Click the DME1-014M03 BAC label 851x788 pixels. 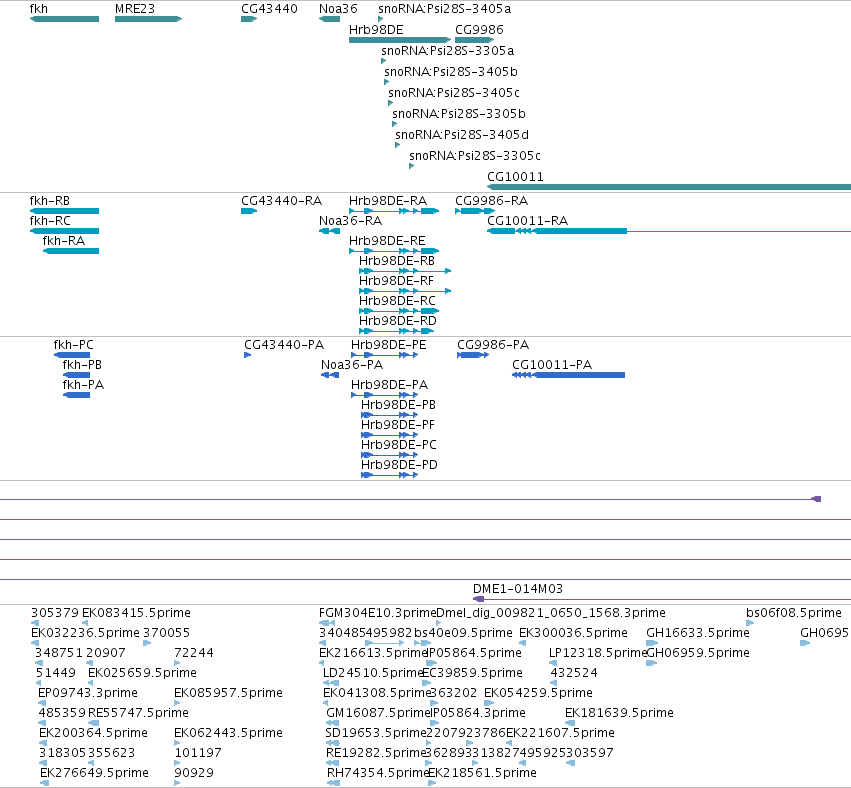(518, 589)
